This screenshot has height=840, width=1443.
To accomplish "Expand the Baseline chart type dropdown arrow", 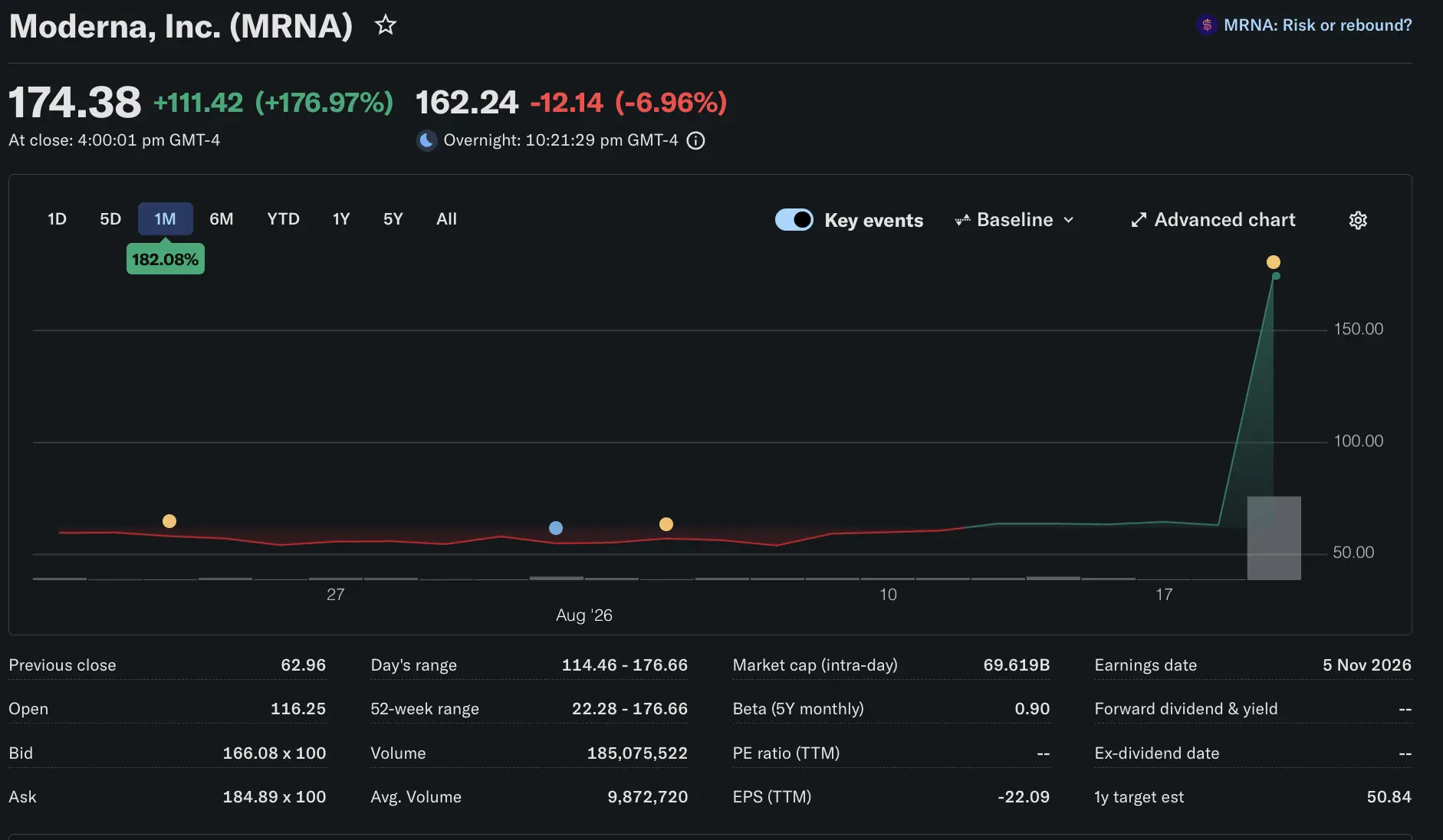I will pyautogui.click(x=1068, y=220).
